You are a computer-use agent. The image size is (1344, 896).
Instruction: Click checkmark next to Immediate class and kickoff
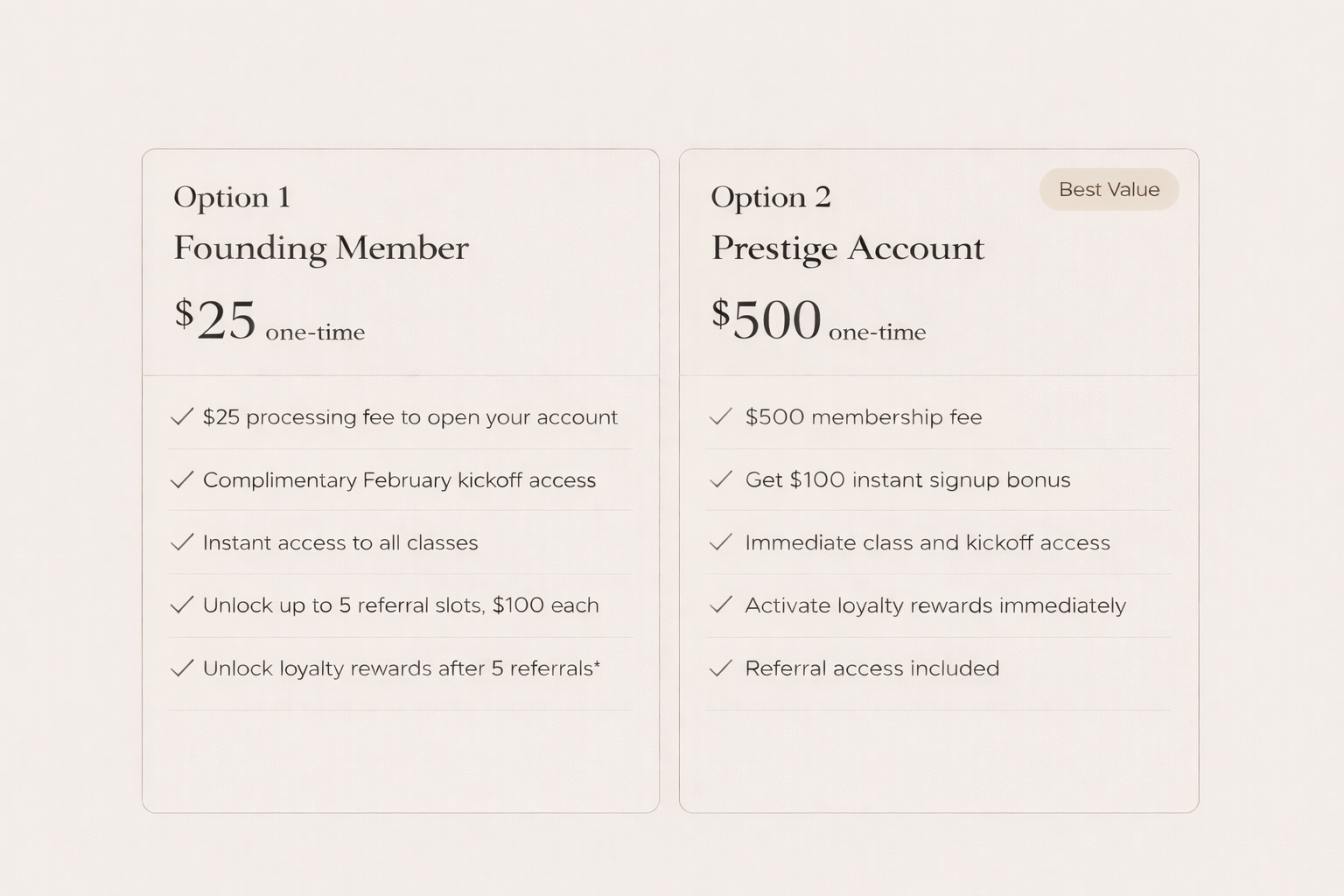[720, 542]
